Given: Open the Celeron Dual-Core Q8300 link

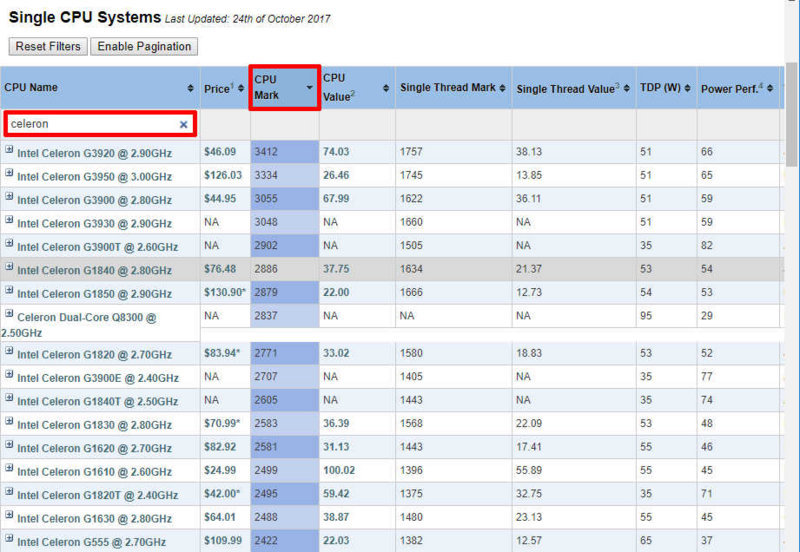Looking at the screenshot, I should pos(87,317).
